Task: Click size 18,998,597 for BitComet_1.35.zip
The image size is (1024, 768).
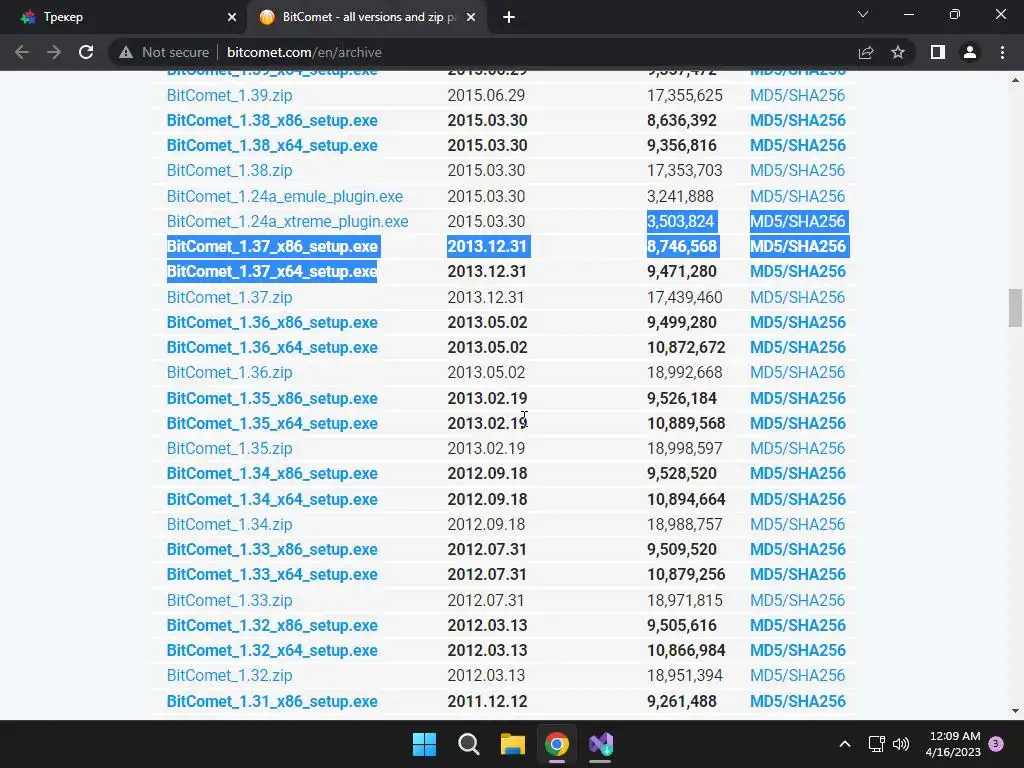Action: (684, 449)
